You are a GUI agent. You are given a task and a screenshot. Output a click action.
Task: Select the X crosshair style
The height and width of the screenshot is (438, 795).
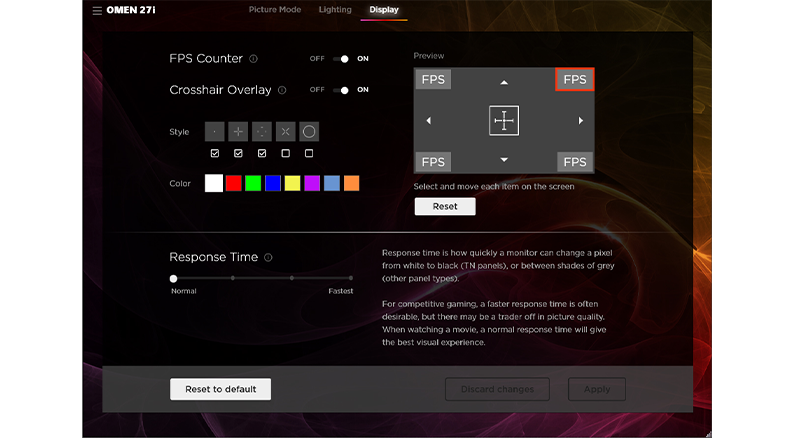(x=285, y=132)
